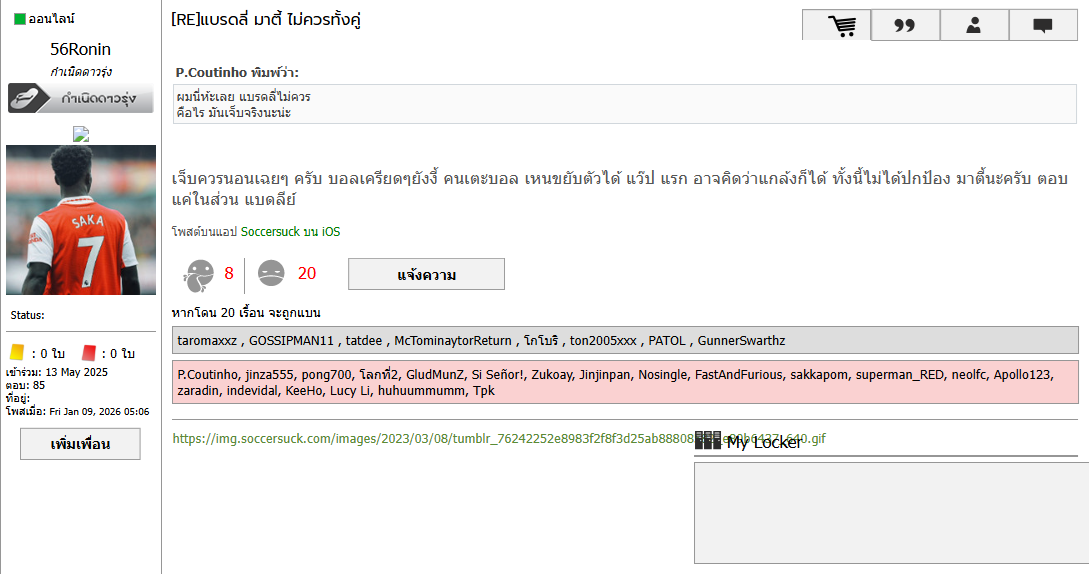Viewport: 1089px width, 574px height.
Task: Send a message via speech bubble icon
Action: tap(1042, 25)
